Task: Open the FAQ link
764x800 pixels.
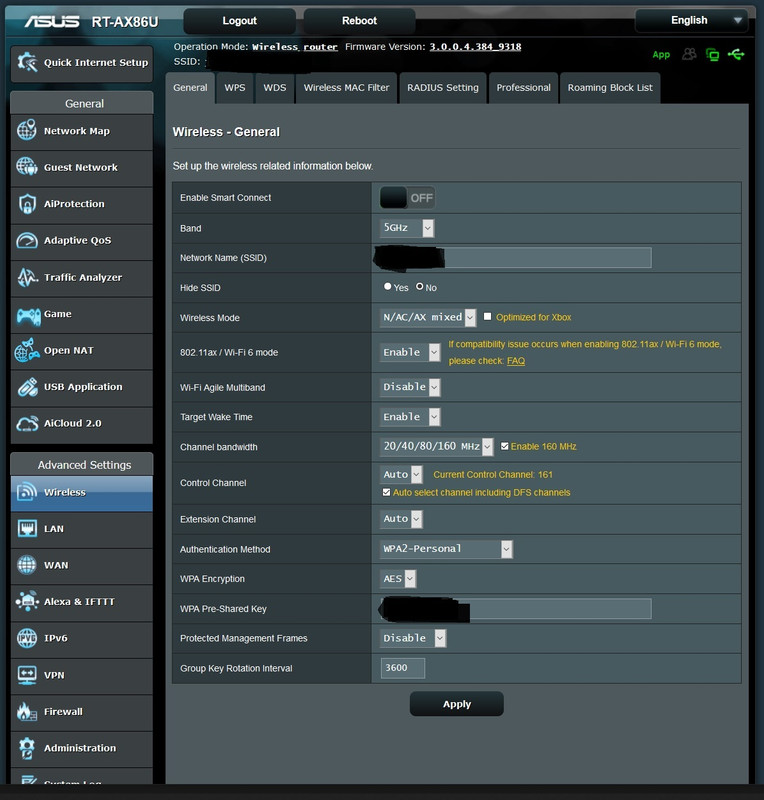Action: pos(515,361)
